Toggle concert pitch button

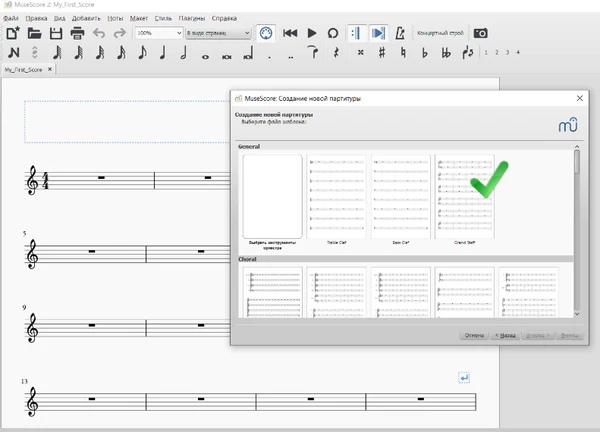(x=440, y=33)
